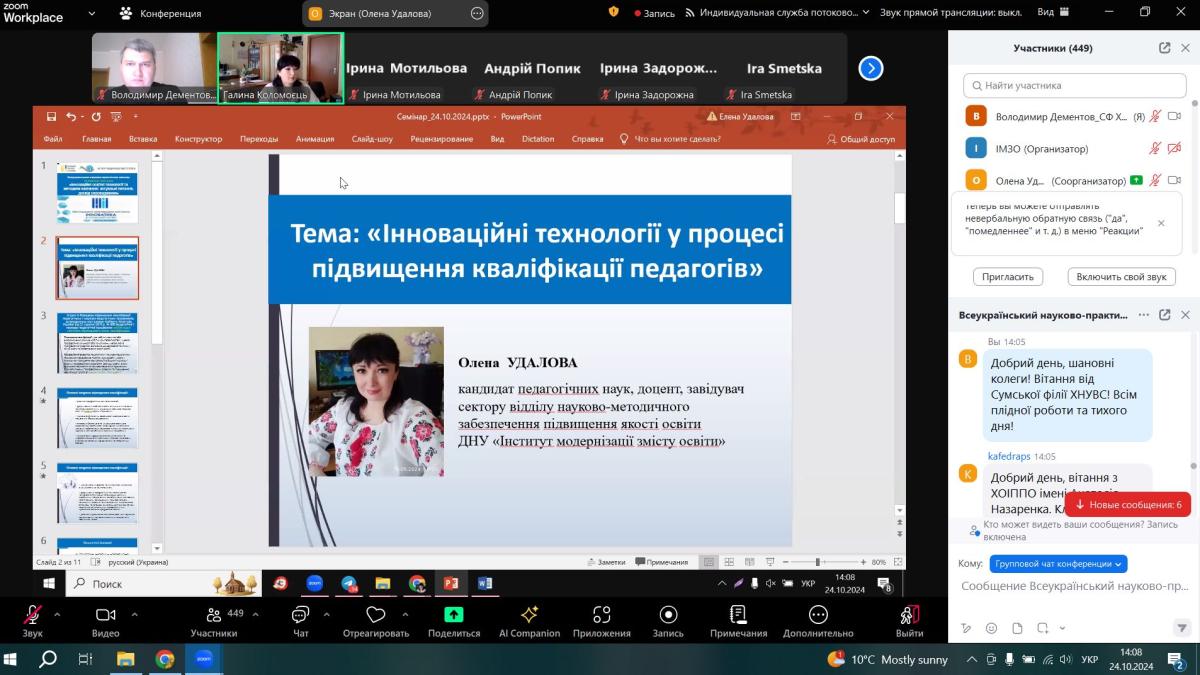This screenshot has width=1200, height=675.
Task: Click the Share screen icon (Поделиться)
Action: (x=453, y=614)
